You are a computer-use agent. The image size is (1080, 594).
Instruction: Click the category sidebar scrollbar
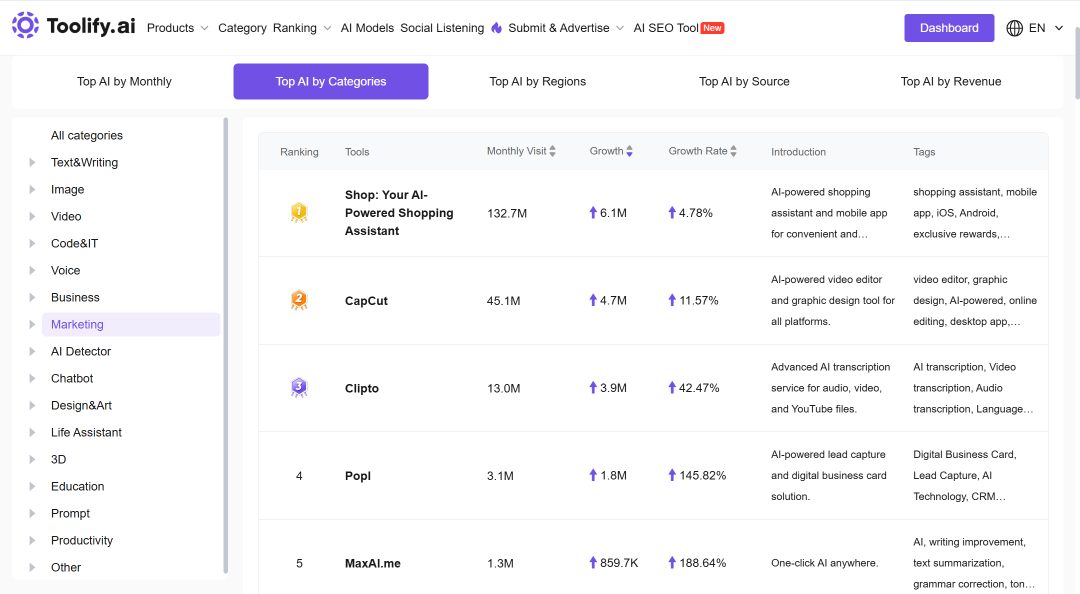225,345
